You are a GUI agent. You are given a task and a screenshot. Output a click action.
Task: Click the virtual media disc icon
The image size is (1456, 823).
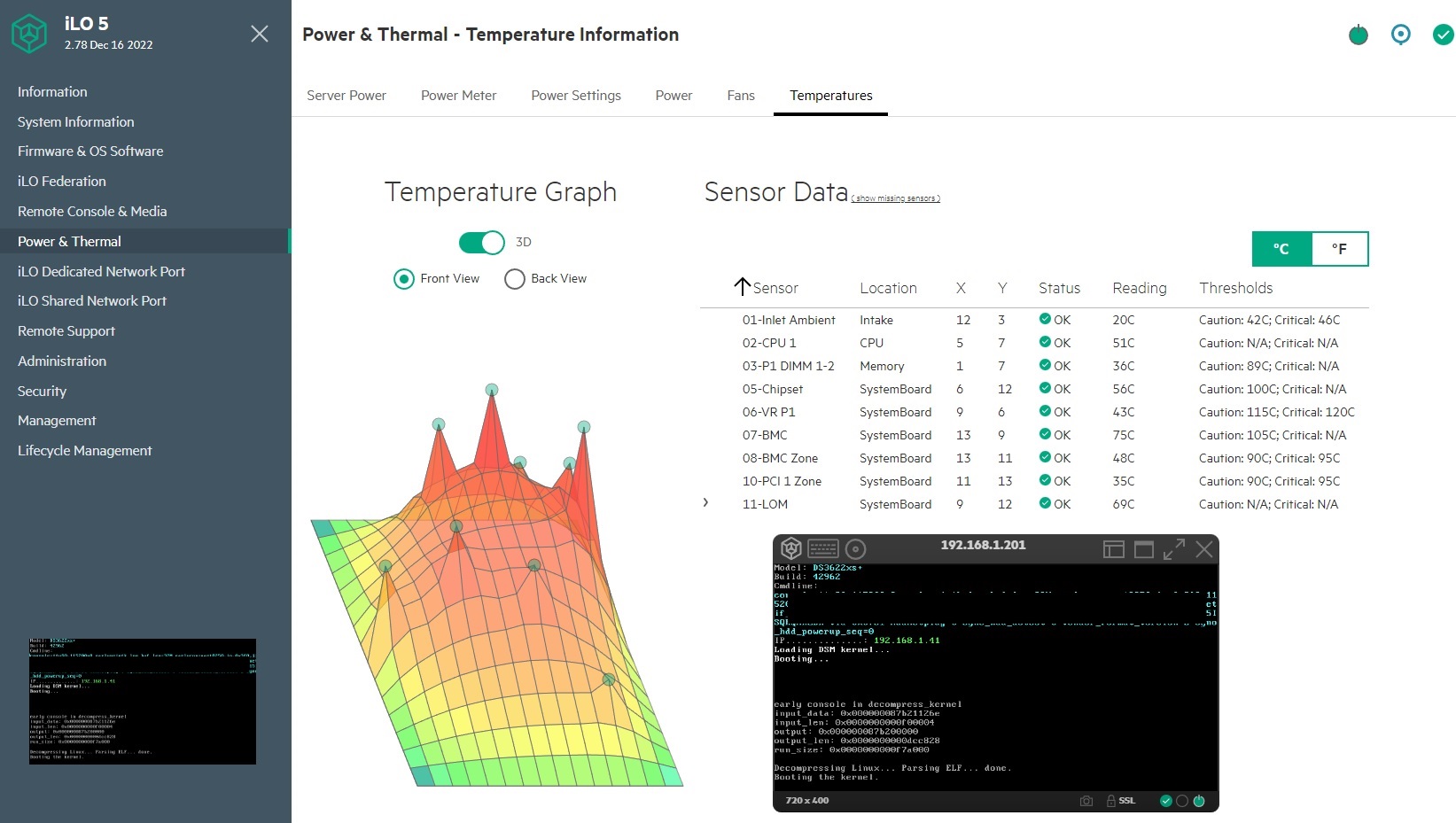click(x=856, y=547)
